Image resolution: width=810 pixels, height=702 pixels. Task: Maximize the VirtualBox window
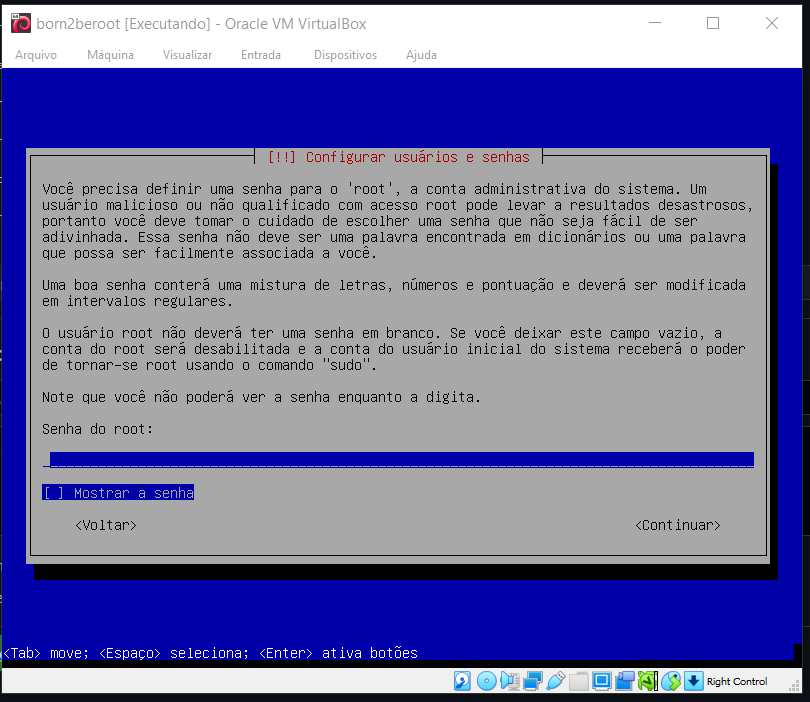click(713, 23)
